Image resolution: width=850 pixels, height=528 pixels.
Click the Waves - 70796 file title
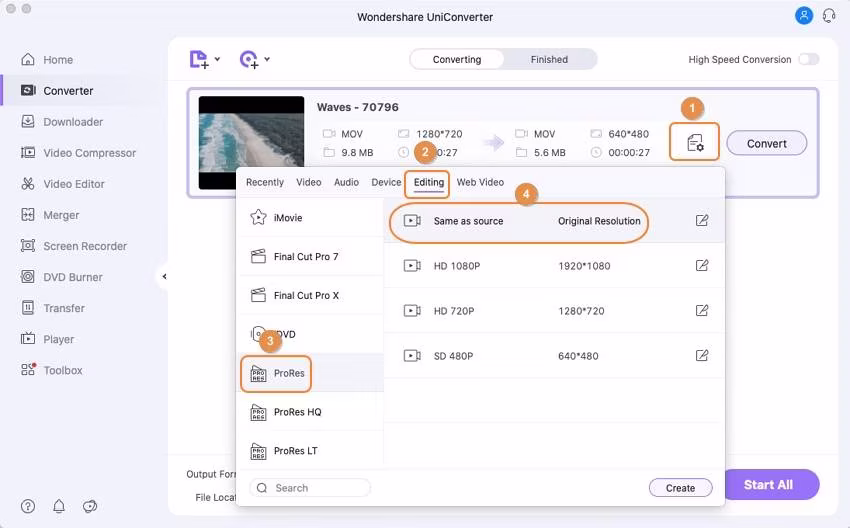pyautogui.click(x=358, y=107)
